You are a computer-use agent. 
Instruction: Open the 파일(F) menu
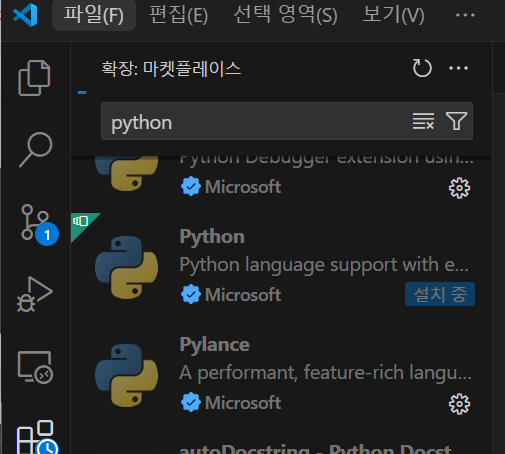[x=94, y=15]
